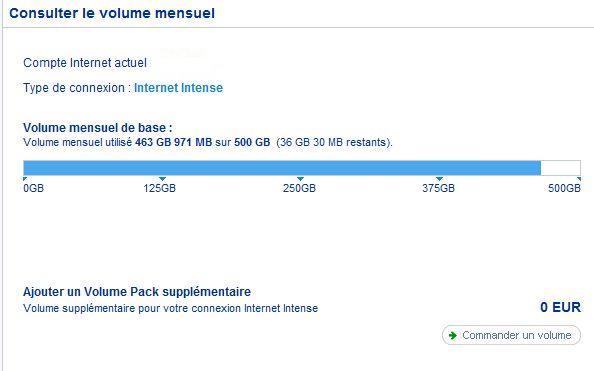
Task: Click the Ajouter un Volume Pack supplémentaire heading
Action: (x=137, y=292)
